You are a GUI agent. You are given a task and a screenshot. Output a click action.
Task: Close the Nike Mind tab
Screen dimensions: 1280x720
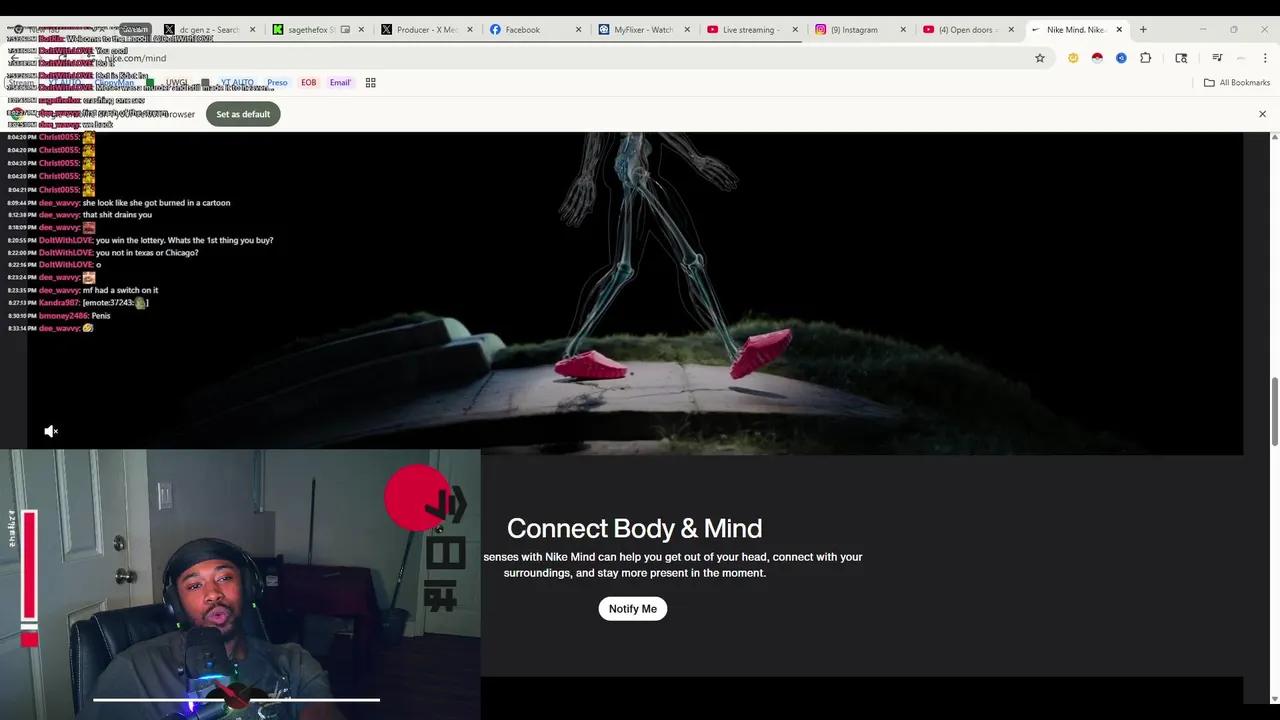tap(1119, 30)
